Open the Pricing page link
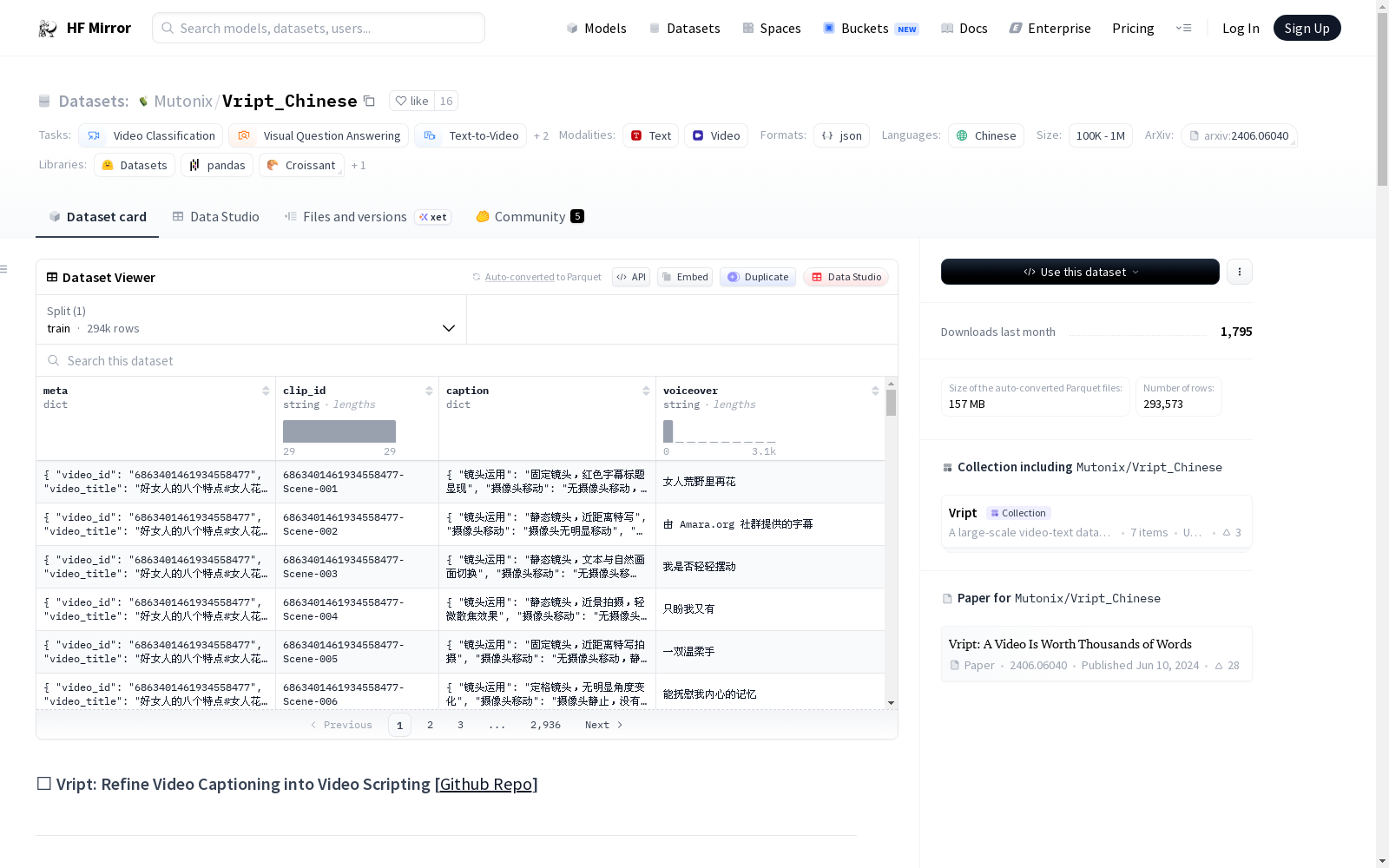The width and height of the screenshot is (1389, 868). (x=1133, y=29)
